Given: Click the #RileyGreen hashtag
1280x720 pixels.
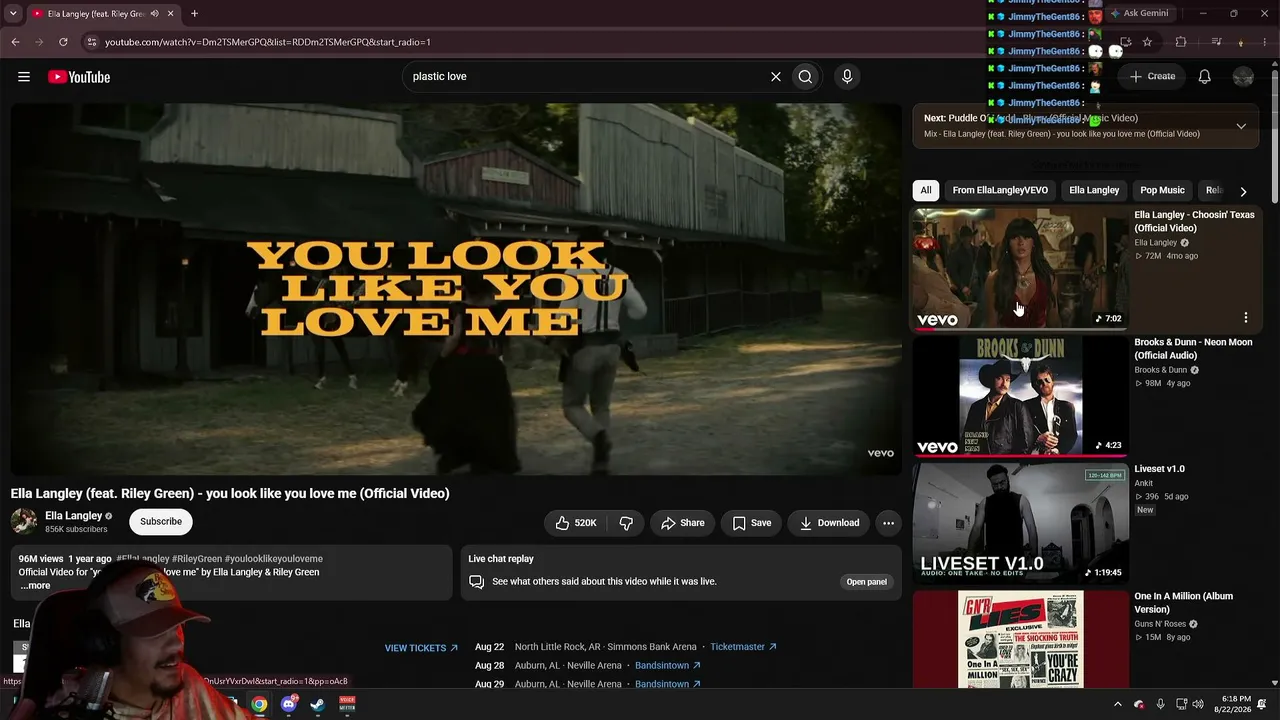Looking at the screenshot, I should point(196,559).
